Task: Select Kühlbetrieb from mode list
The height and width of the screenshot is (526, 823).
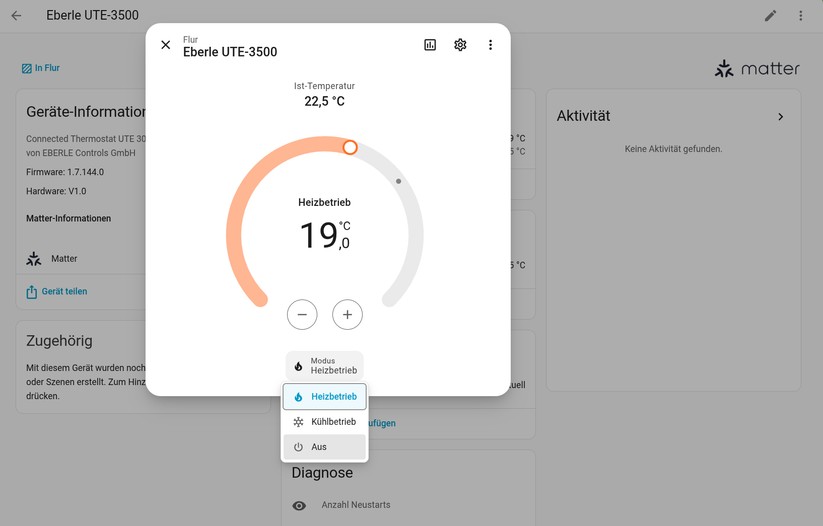Action: coord(324,422)
